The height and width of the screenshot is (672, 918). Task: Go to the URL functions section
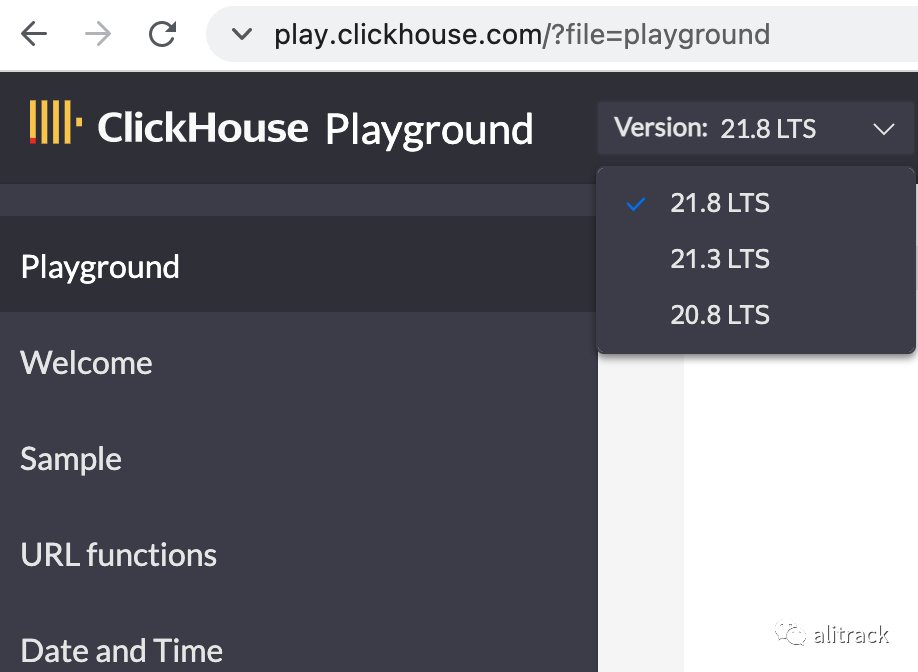(x=118, y=555)
